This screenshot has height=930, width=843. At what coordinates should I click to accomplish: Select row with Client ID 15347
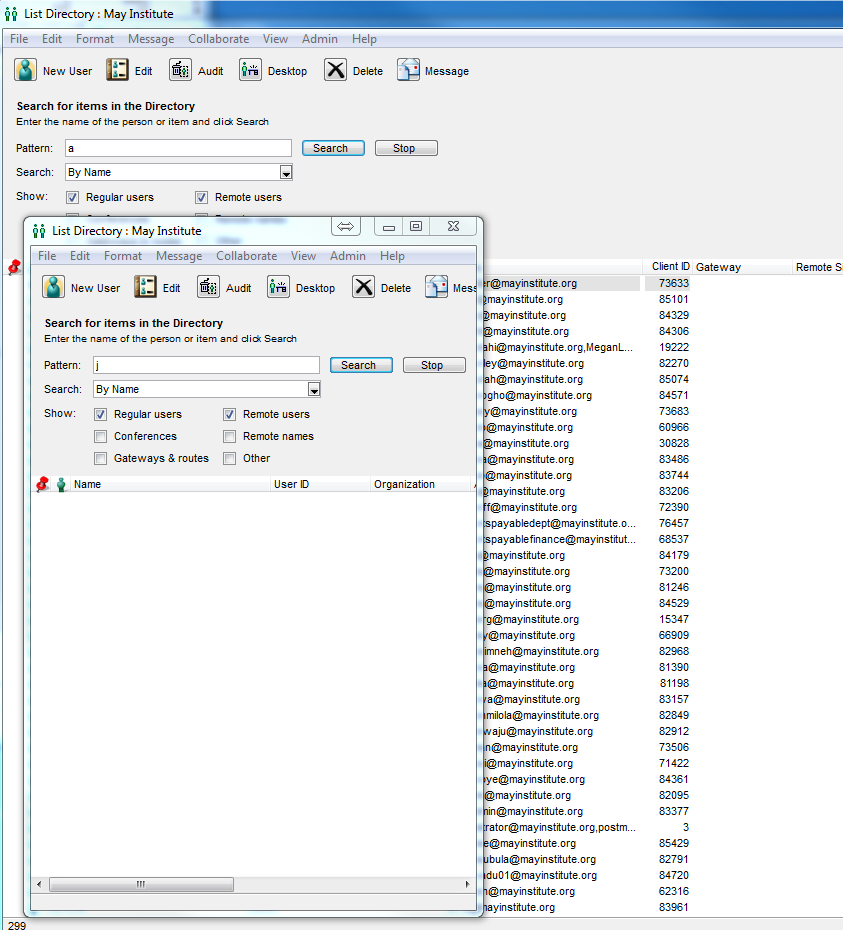point(586,620)
